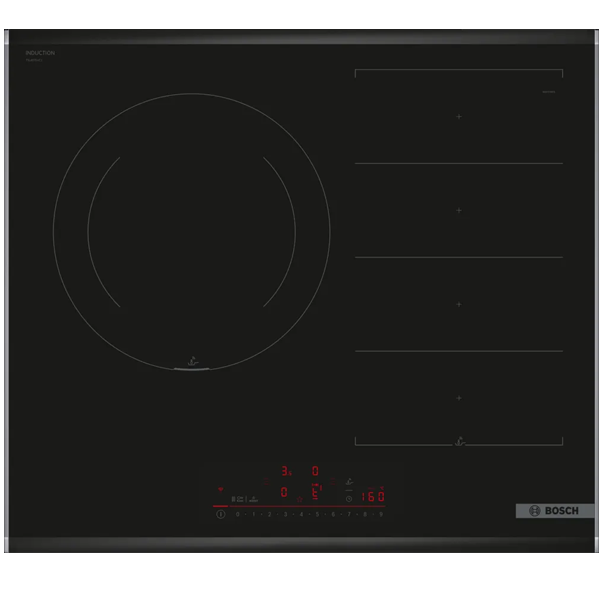The height and width of the screenshot is (600, 600).
Task: Choose level 1 on the power scale
Action: (254, 514)
